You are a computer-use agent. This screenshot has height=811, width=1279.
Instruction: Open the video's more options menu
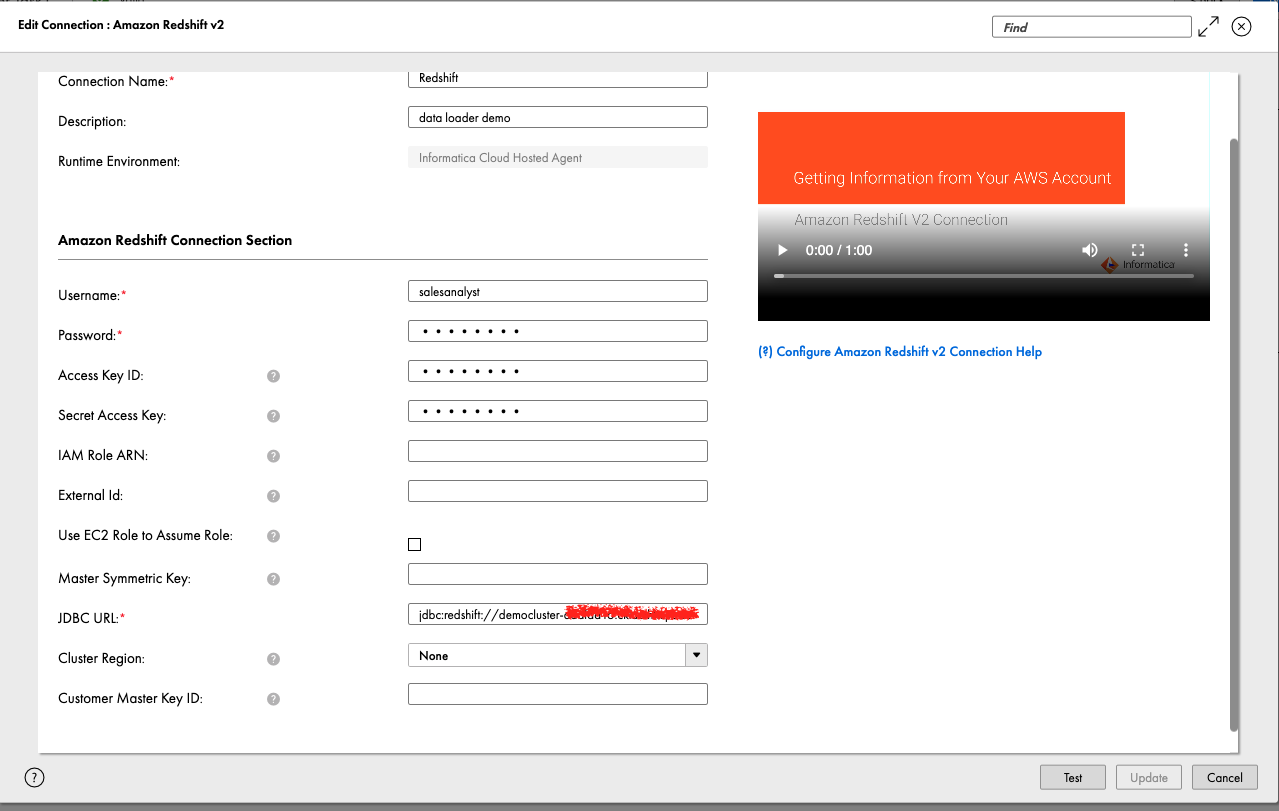coord(1185,250)
